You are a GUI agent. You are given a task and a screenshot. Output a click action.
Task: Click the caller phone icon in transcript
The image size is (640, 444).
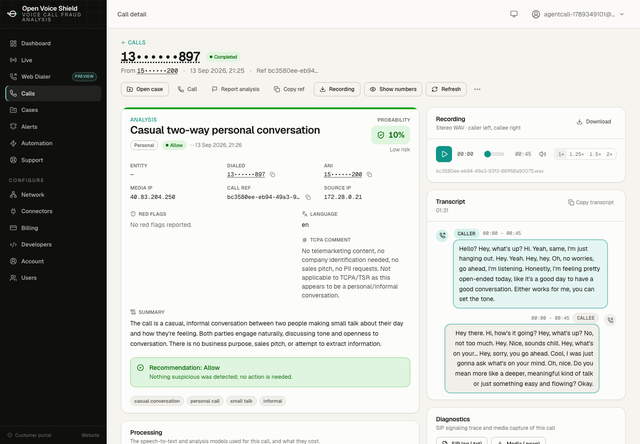[442, 235]
